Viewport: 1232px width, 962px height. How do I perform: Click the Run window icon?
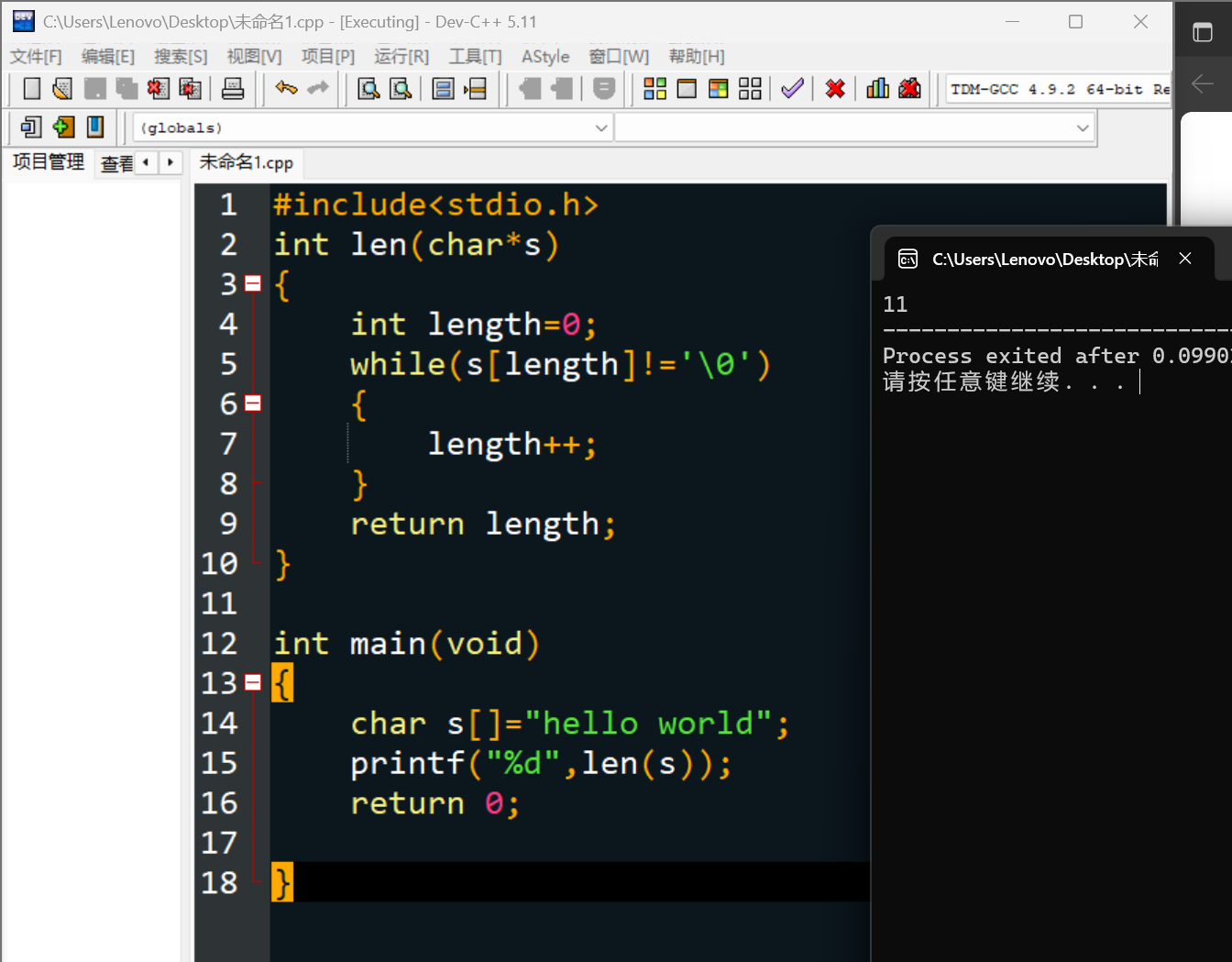click(x=687, y=89)
